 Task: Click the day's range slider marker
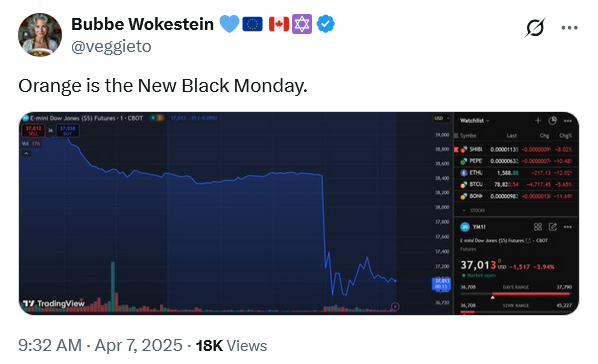pos(493,296)
